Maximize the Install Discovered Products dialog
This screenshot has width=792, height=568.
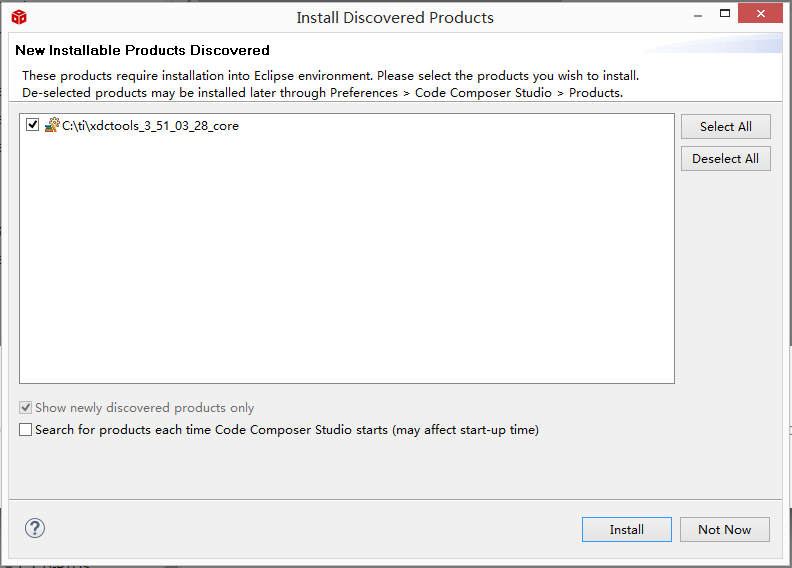point(725,14)
